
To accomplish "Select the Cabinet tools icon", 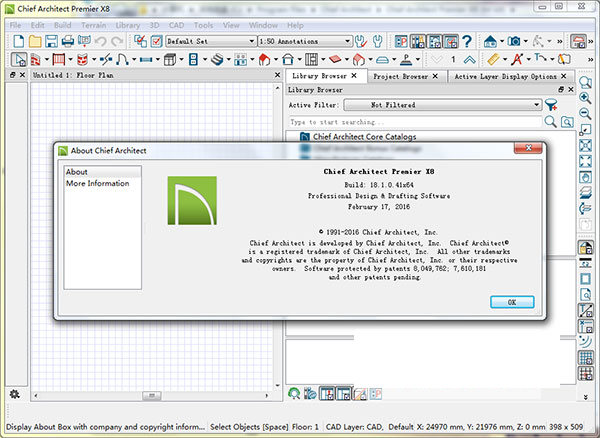I will click(170, 60).
